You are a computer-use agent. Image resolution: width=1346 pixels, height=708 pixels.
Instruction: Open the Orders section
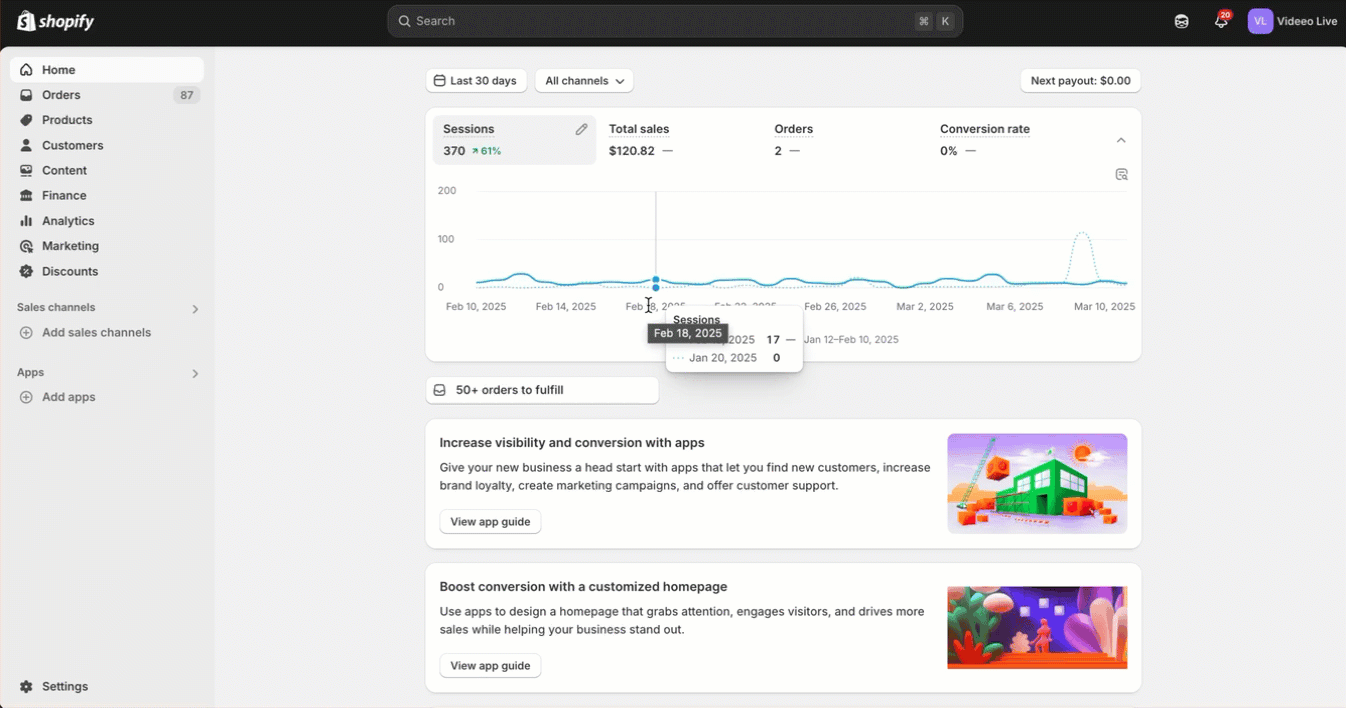pos(107,95)
